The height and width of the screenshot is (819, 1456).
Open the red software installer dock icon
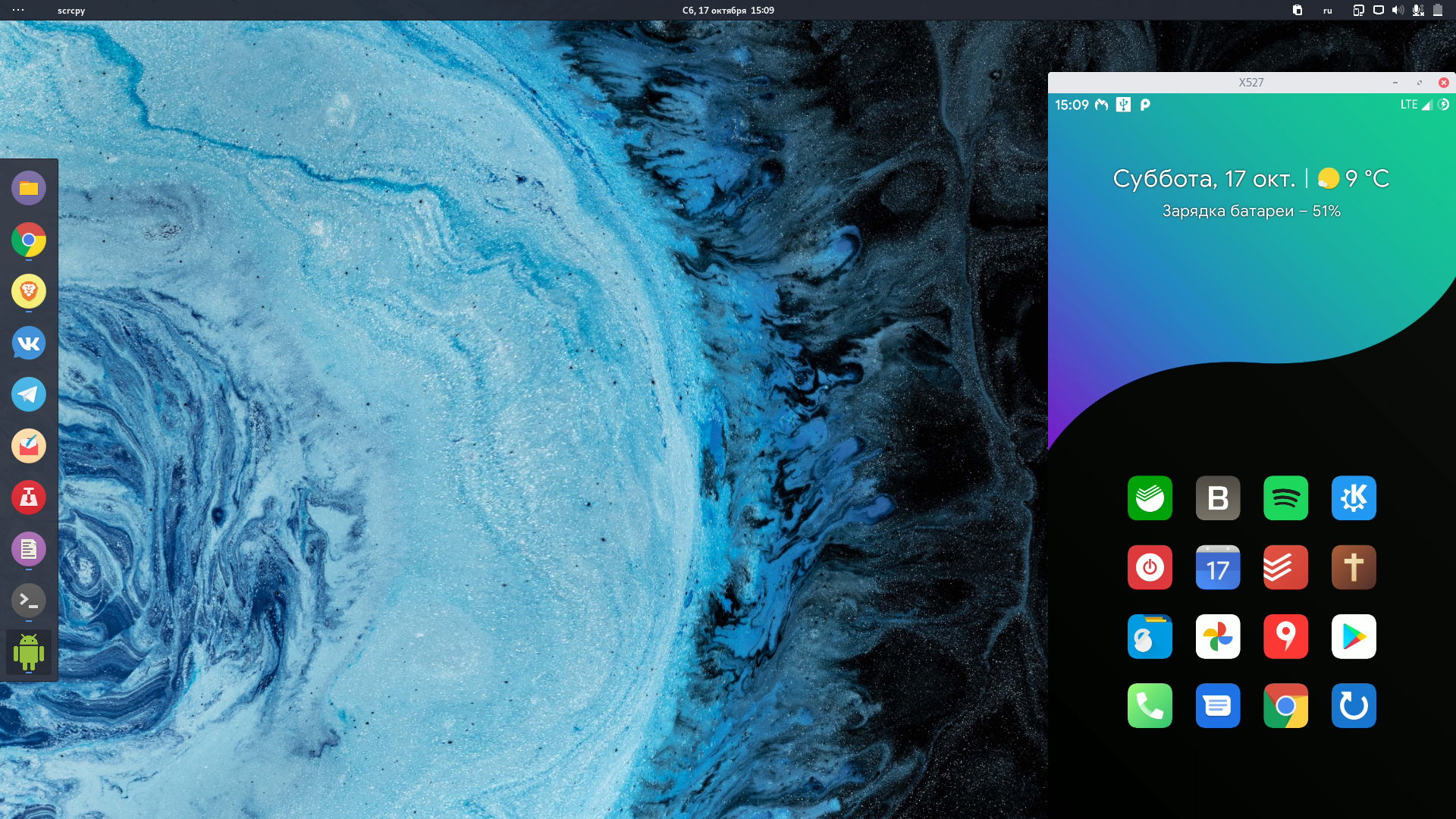(x=29, y=497)
